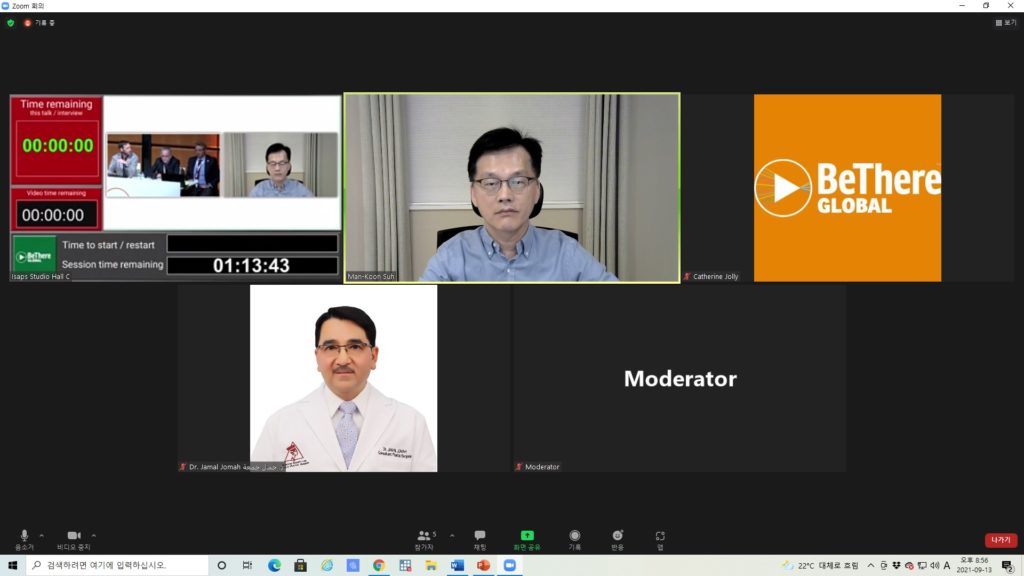Click the Record icon in the toolbar
The width and height of the screenshot is (1024, 576).
click(x=574, y=536)
